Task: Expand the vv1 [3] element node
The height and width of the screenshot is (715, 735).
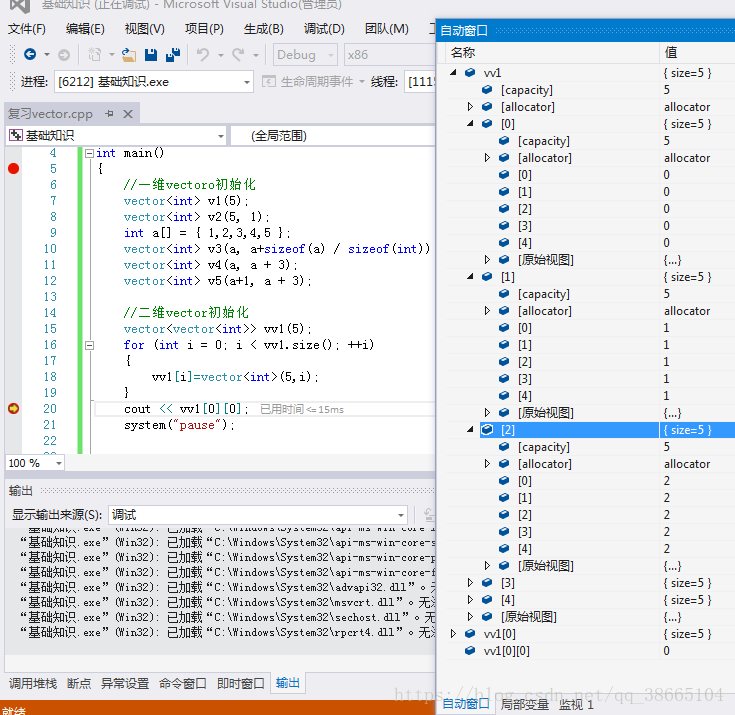Action: [x=470, y=583]
